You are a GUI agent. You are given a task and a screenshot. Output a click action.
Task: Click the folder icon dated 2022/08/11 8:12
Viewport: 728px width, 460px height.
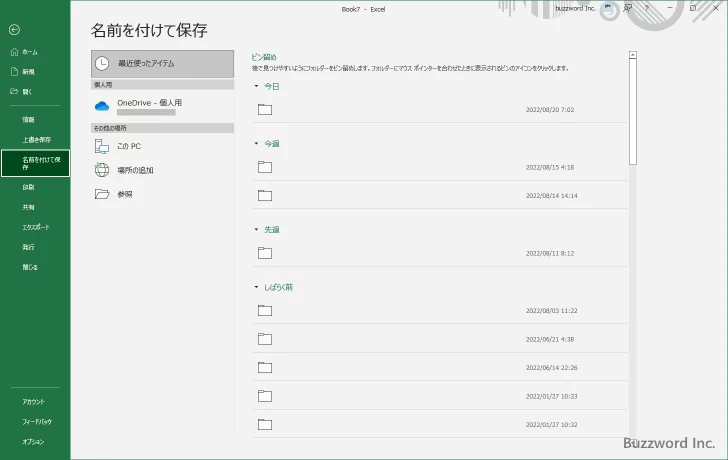pos(265,253)
